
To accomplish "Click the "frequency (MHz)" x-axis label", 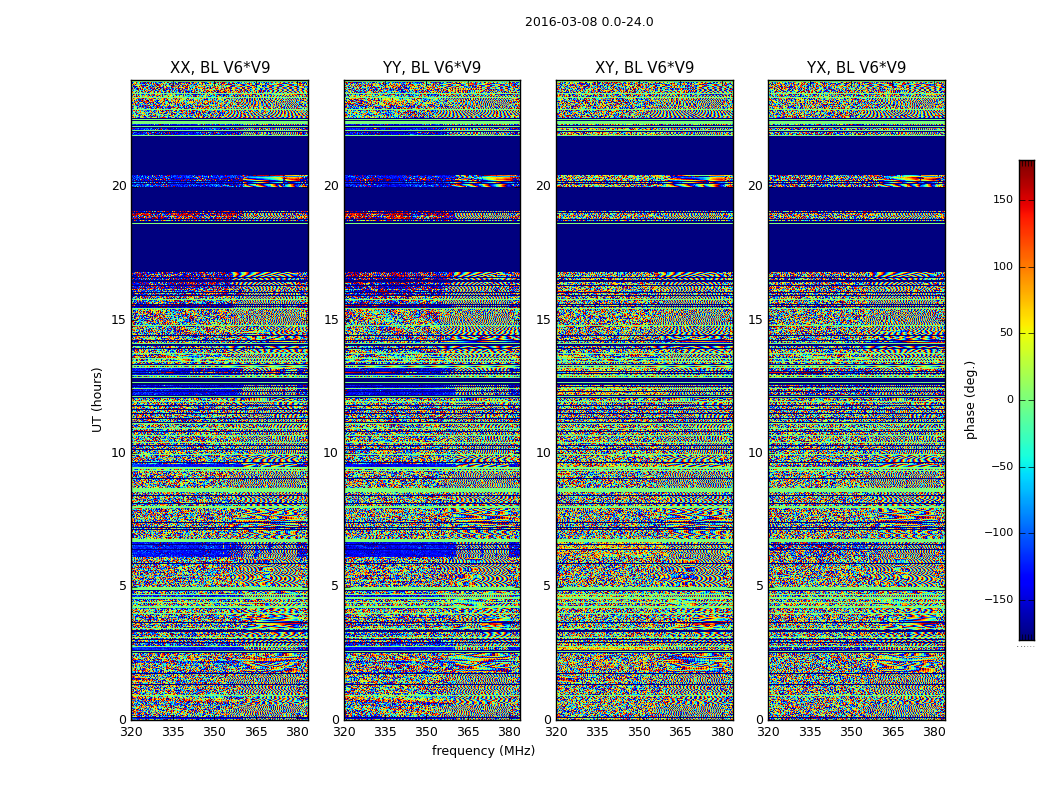I will [483, 751].
